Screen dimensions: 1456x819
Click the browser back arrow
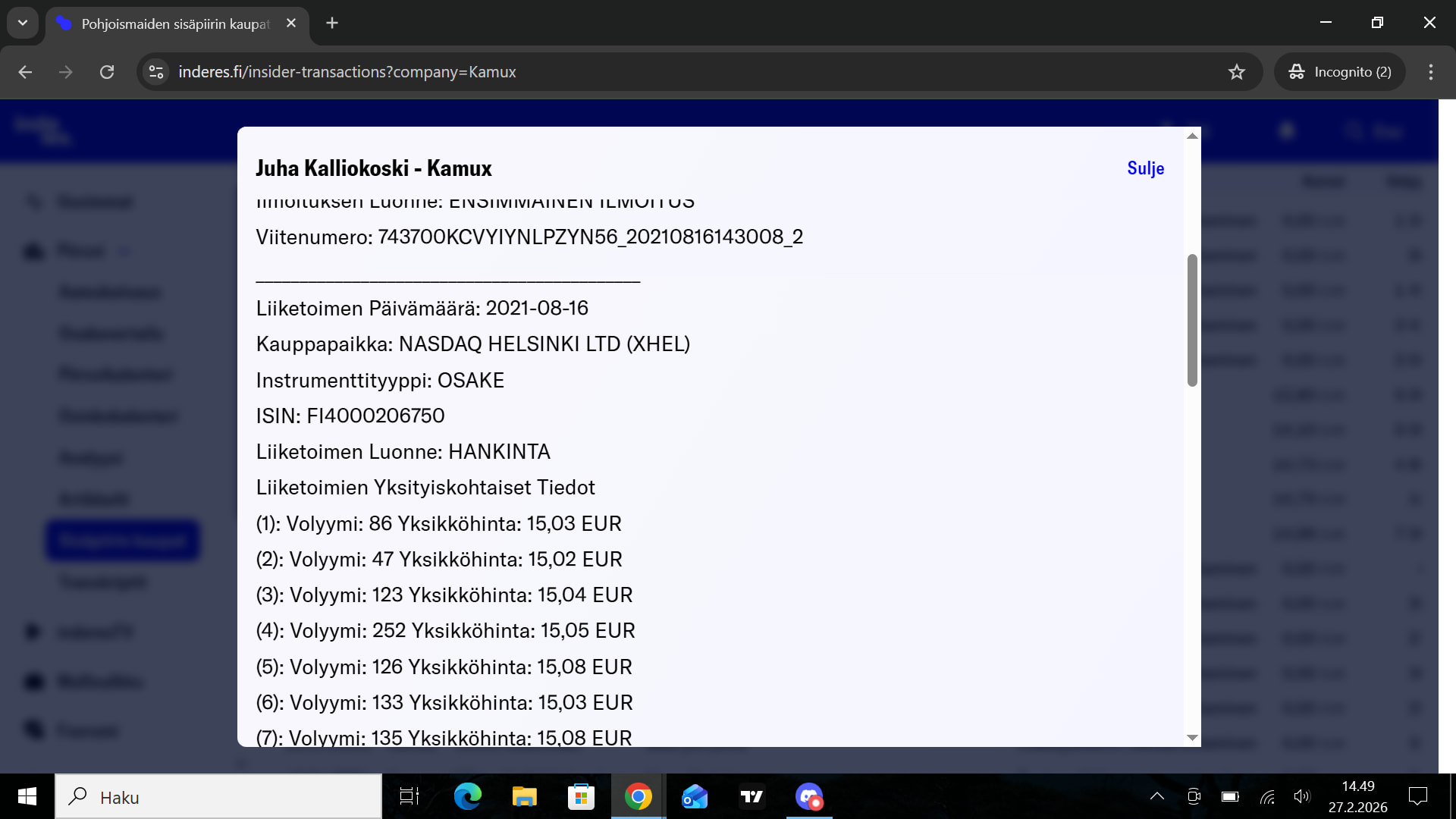click(25, 72)
